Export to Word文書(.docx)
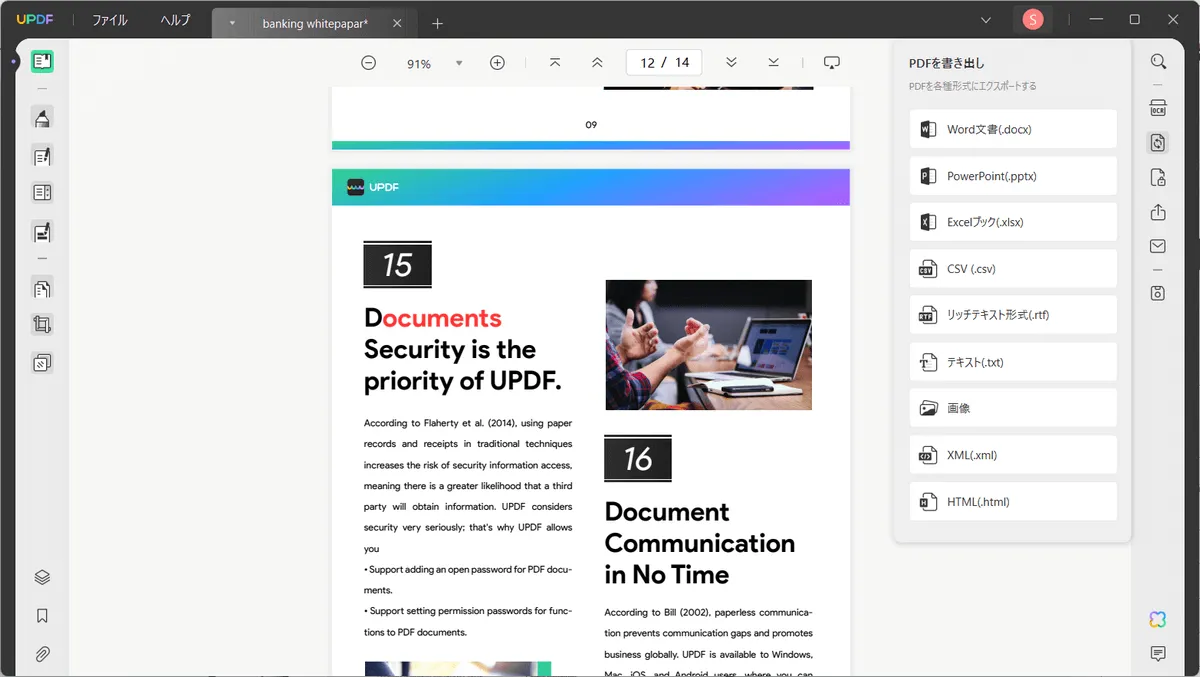This screenshot has height=677, width=1200. click(x=1013, y=129)
